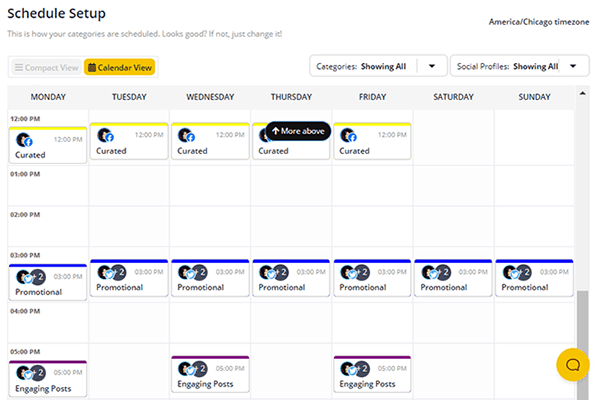Click the SATURDAY column header

click(x=453, y=97)
